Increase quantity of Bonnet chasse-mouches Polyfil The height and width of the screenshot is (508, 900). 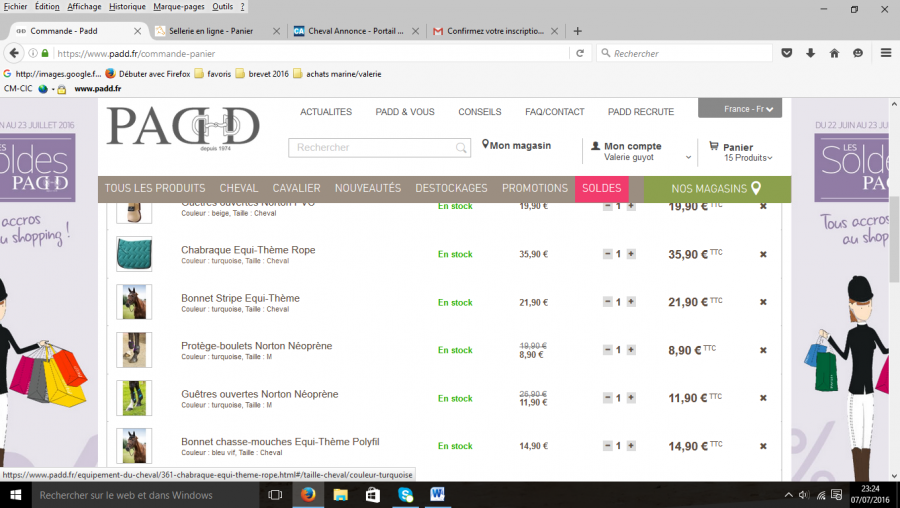tap(631, 445)
